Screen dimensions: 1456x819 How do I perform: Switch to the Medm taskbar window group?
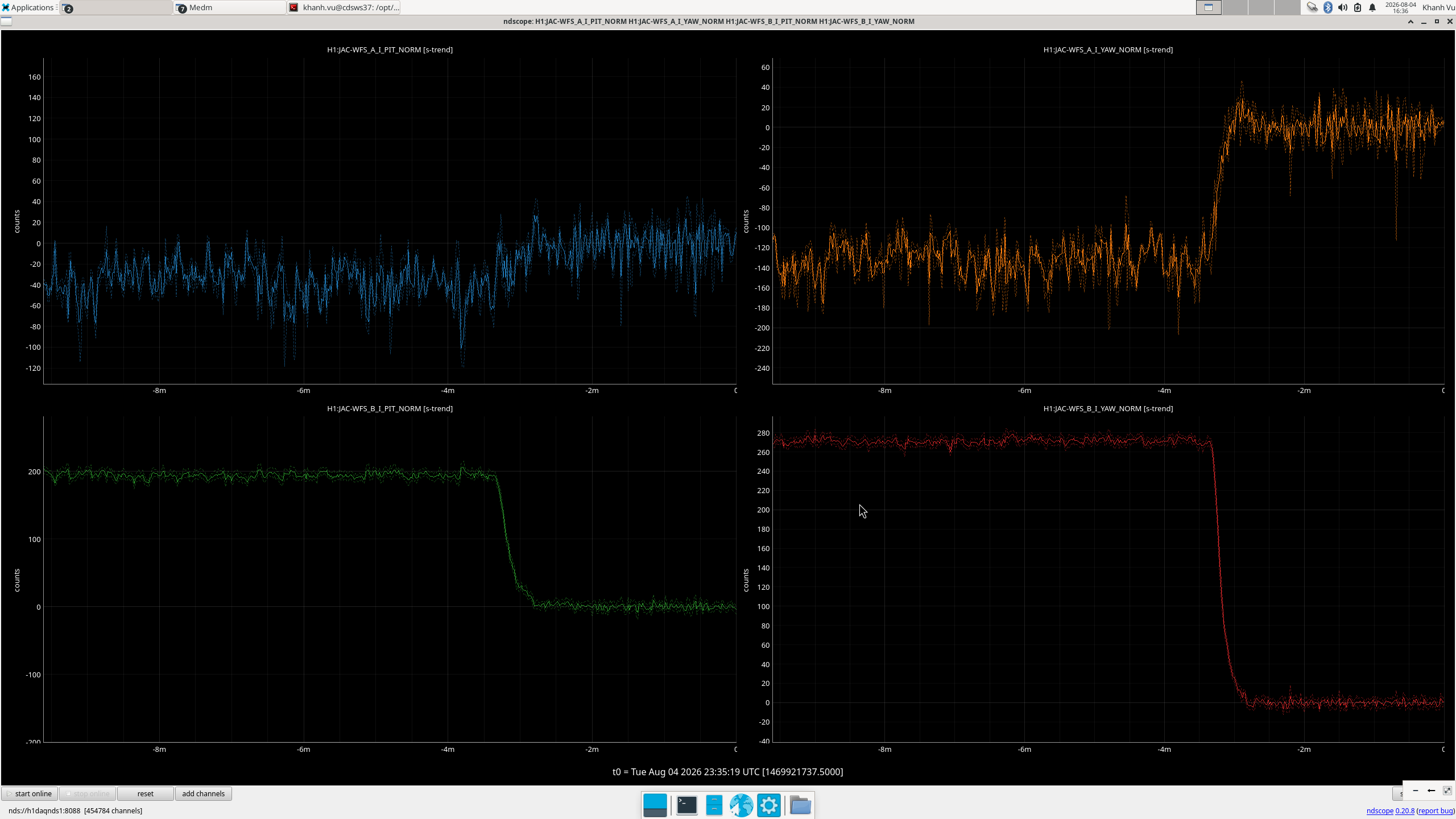tap(230, 7)
